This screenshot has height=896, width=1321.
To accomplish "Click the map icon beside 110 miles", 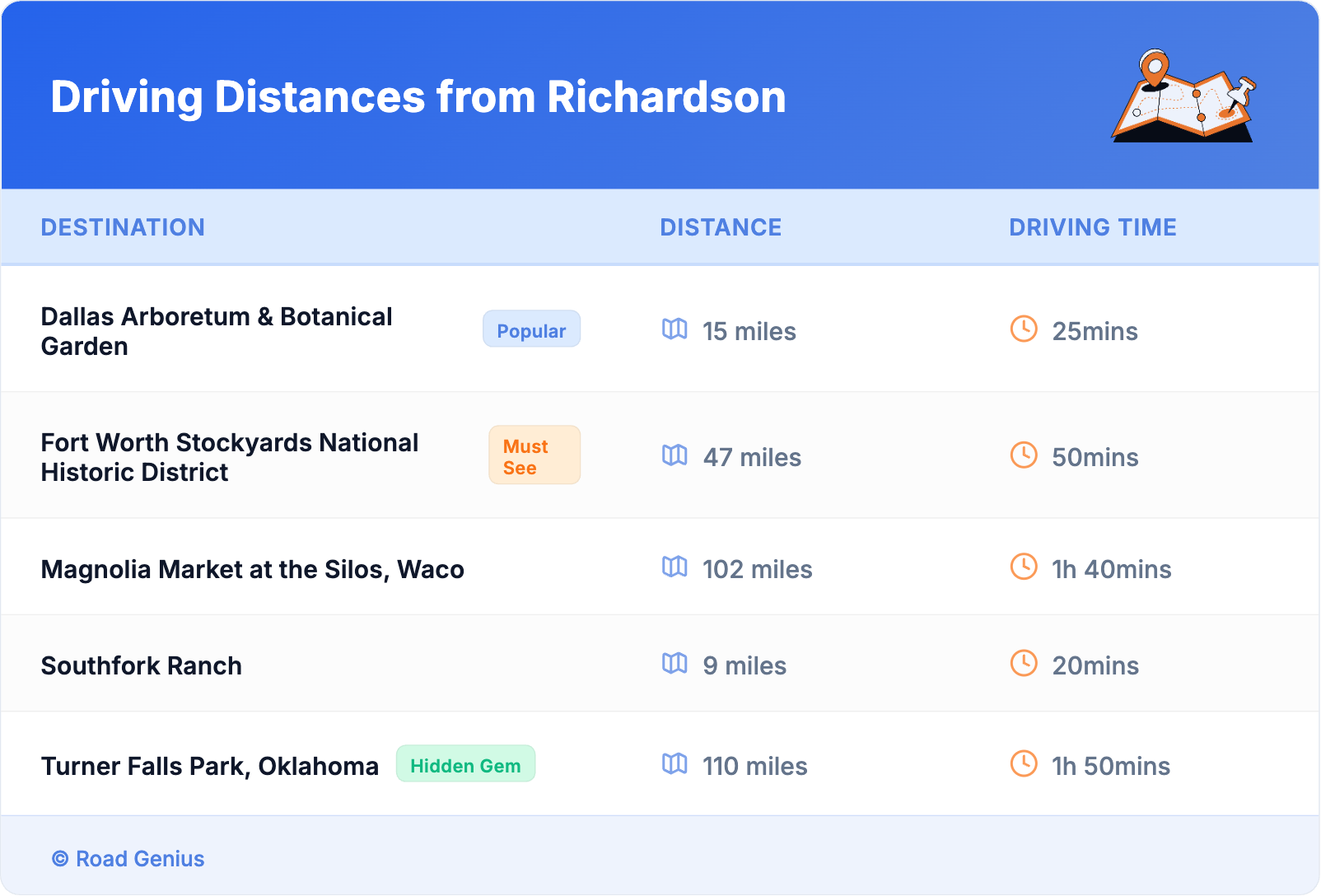I will [675, 764].
